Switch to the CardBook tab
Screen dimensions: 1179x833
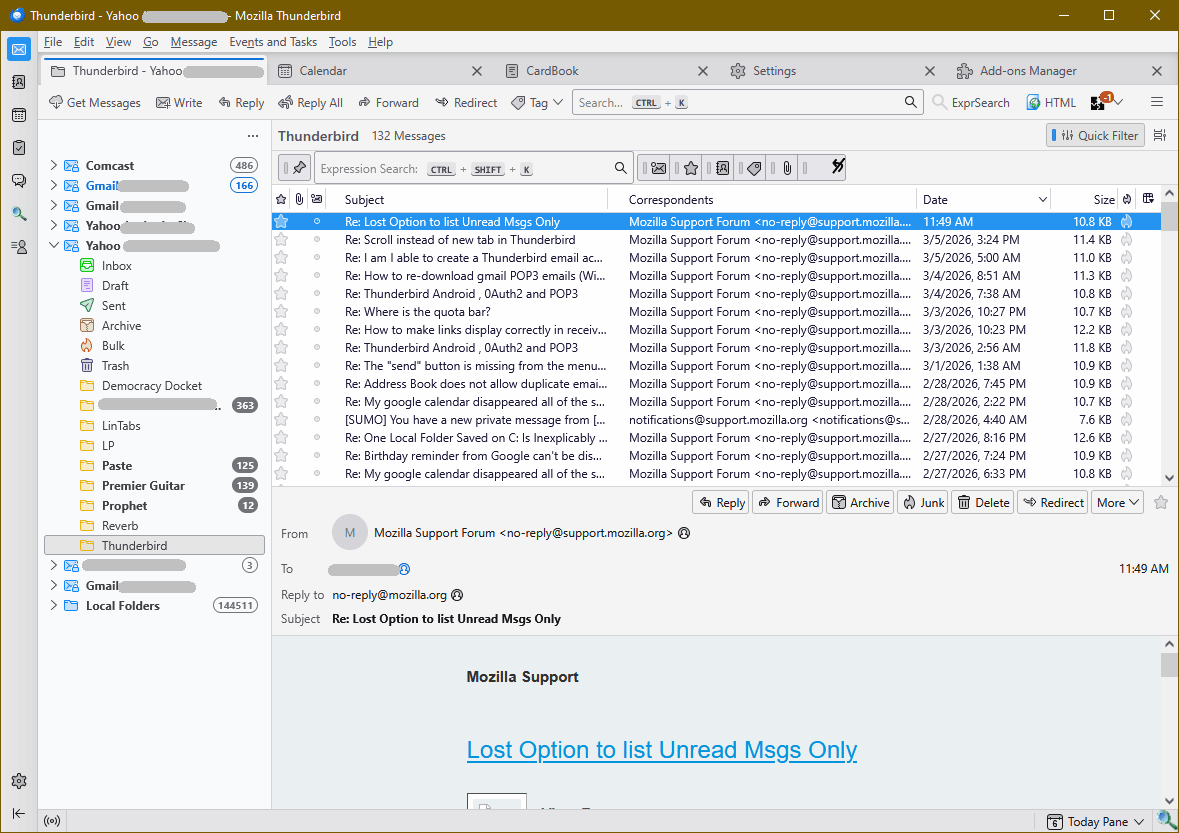(552, 71)
